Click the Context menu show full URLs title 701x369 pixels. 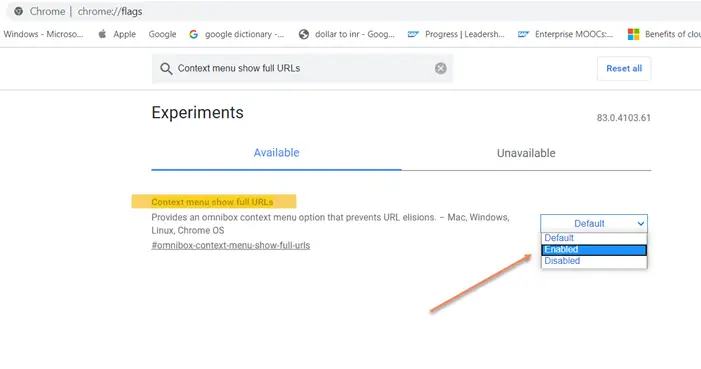click(212, 202)
